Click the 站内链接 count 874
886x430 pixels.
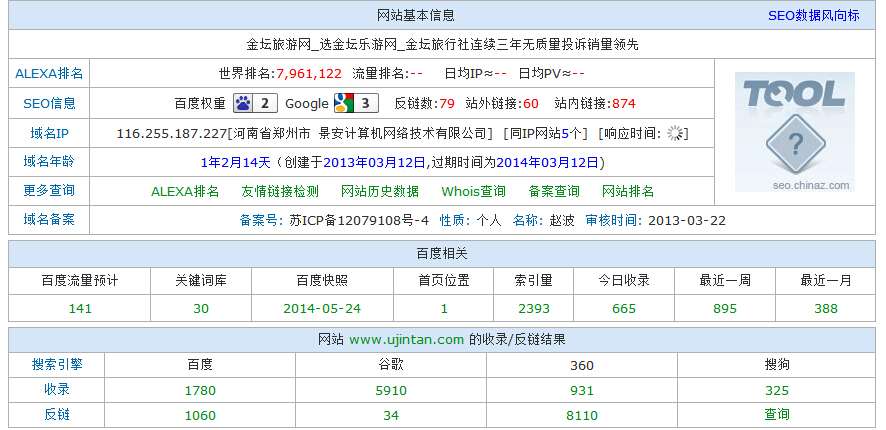pos(624,103)
